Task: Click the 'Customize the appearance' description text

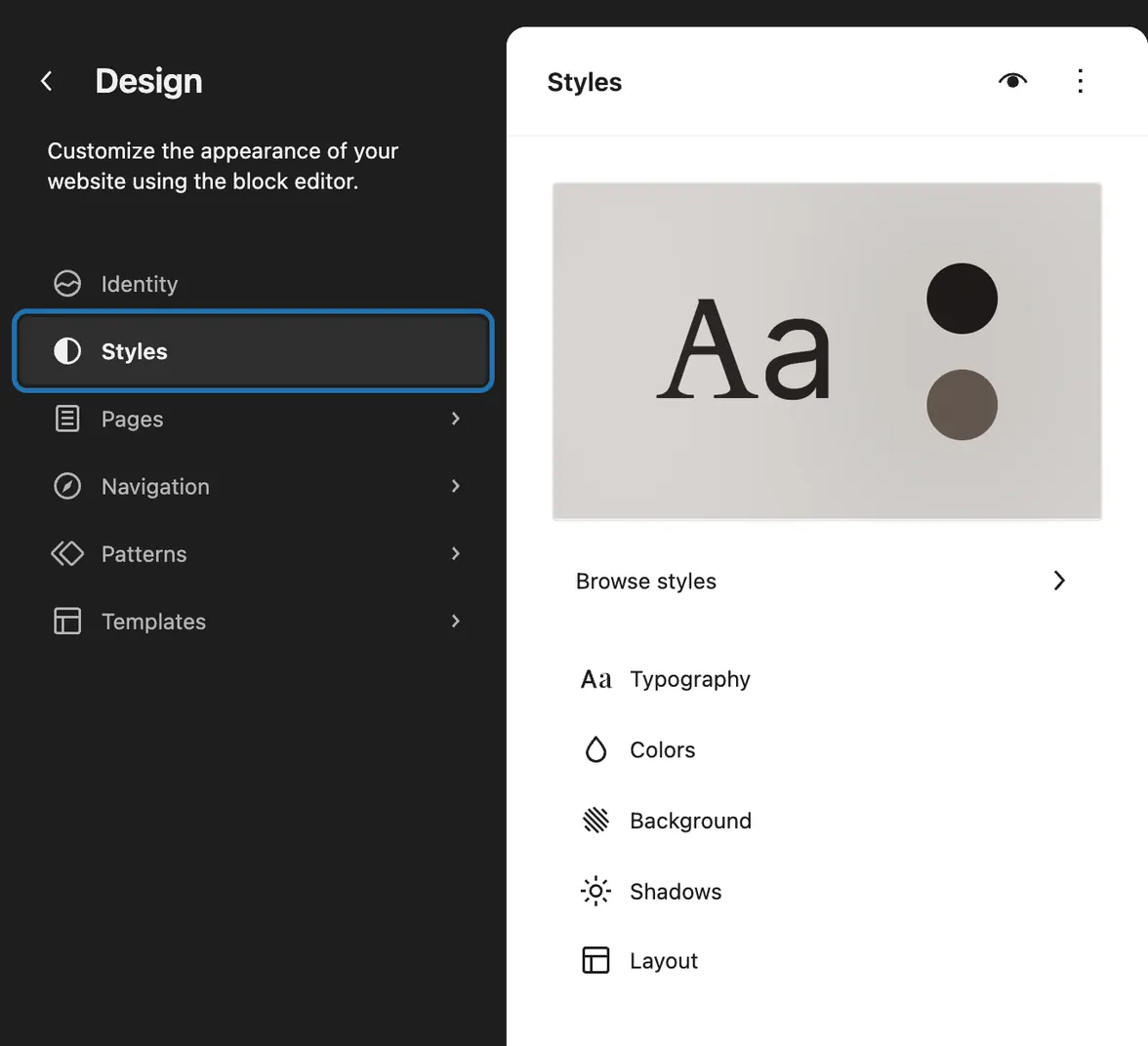Action: (223, 166)
